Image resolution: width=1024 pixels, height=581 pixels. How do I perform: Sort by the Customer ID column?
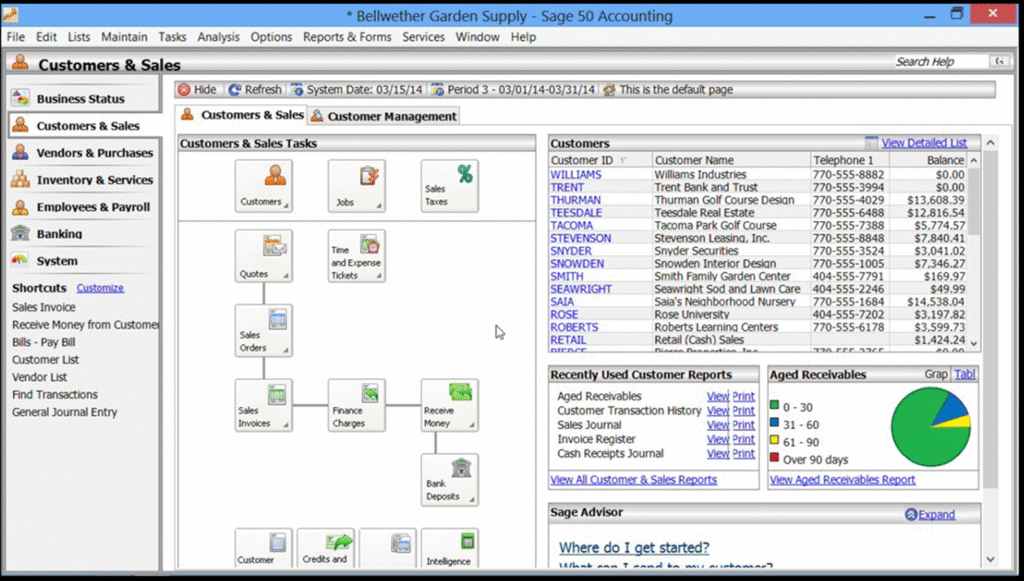pos(600,160)
